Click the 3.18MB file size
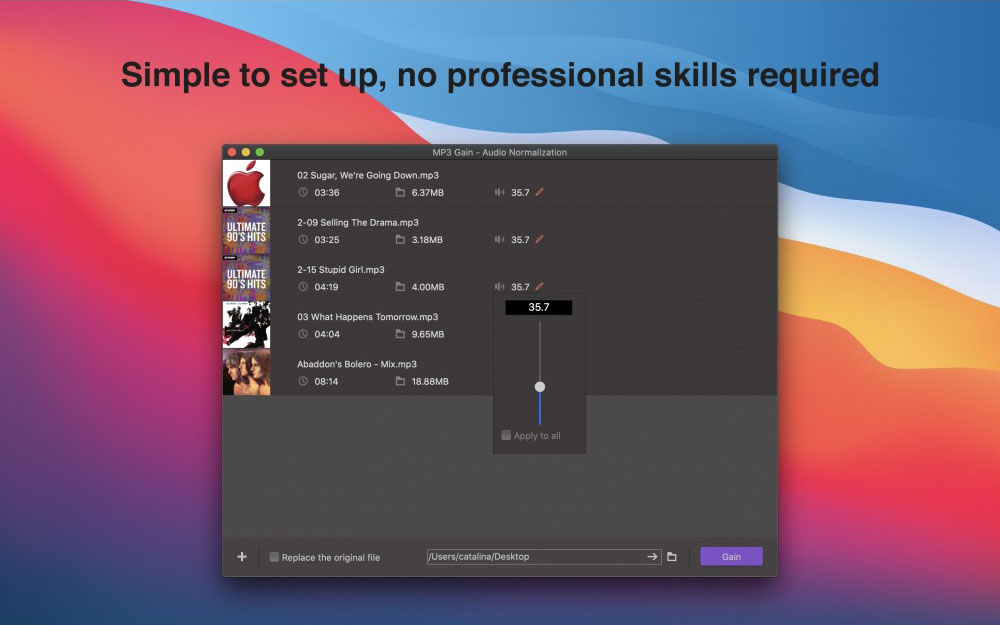Screen dimensions: 1000x625 427,240
